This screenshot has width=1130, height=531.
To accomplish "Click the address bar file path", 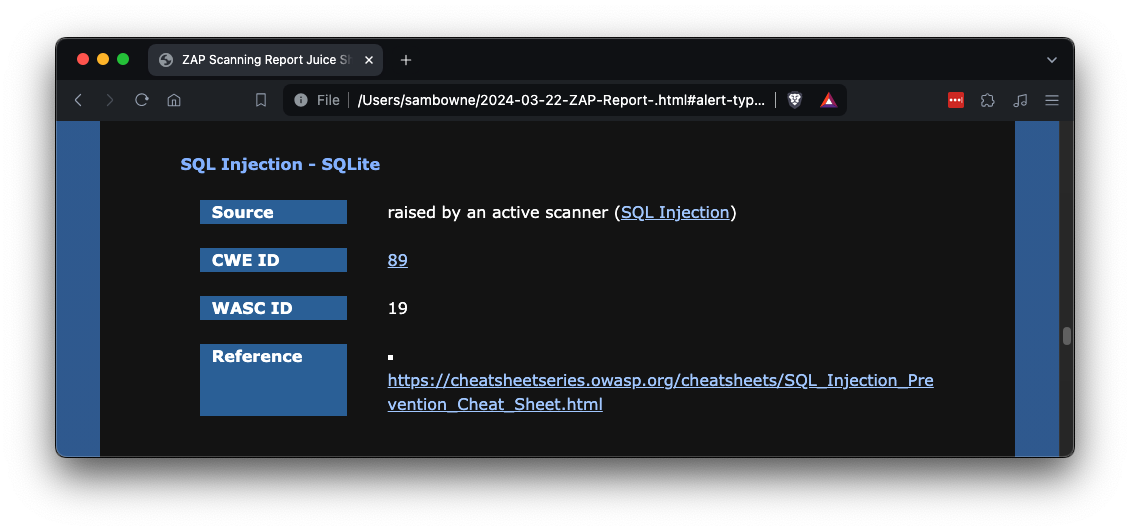I will pyautogui.click(x=560, y=100).
